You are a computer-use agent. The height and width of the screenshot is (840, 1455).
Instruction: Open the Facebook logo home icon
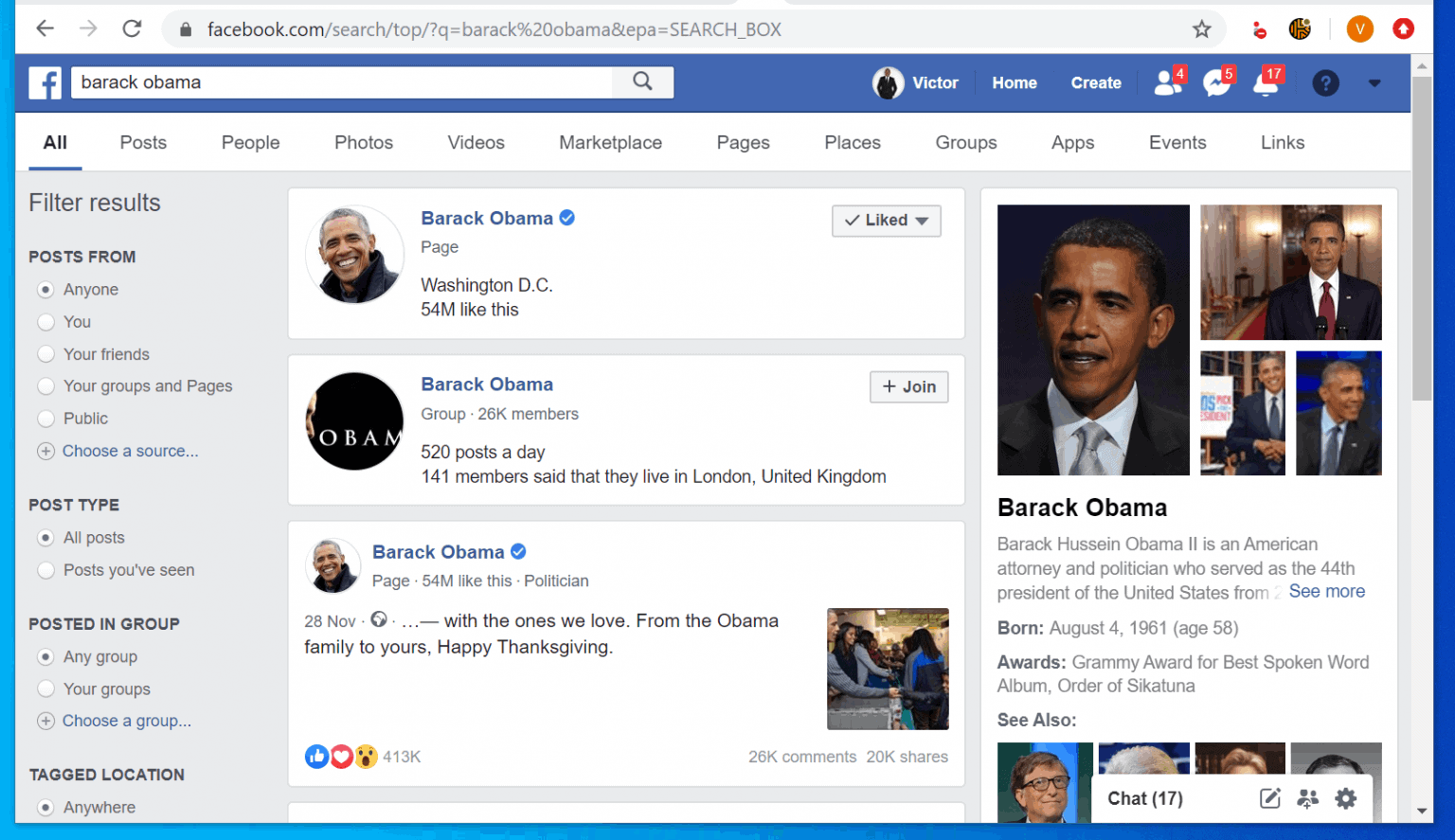(45, 83)
